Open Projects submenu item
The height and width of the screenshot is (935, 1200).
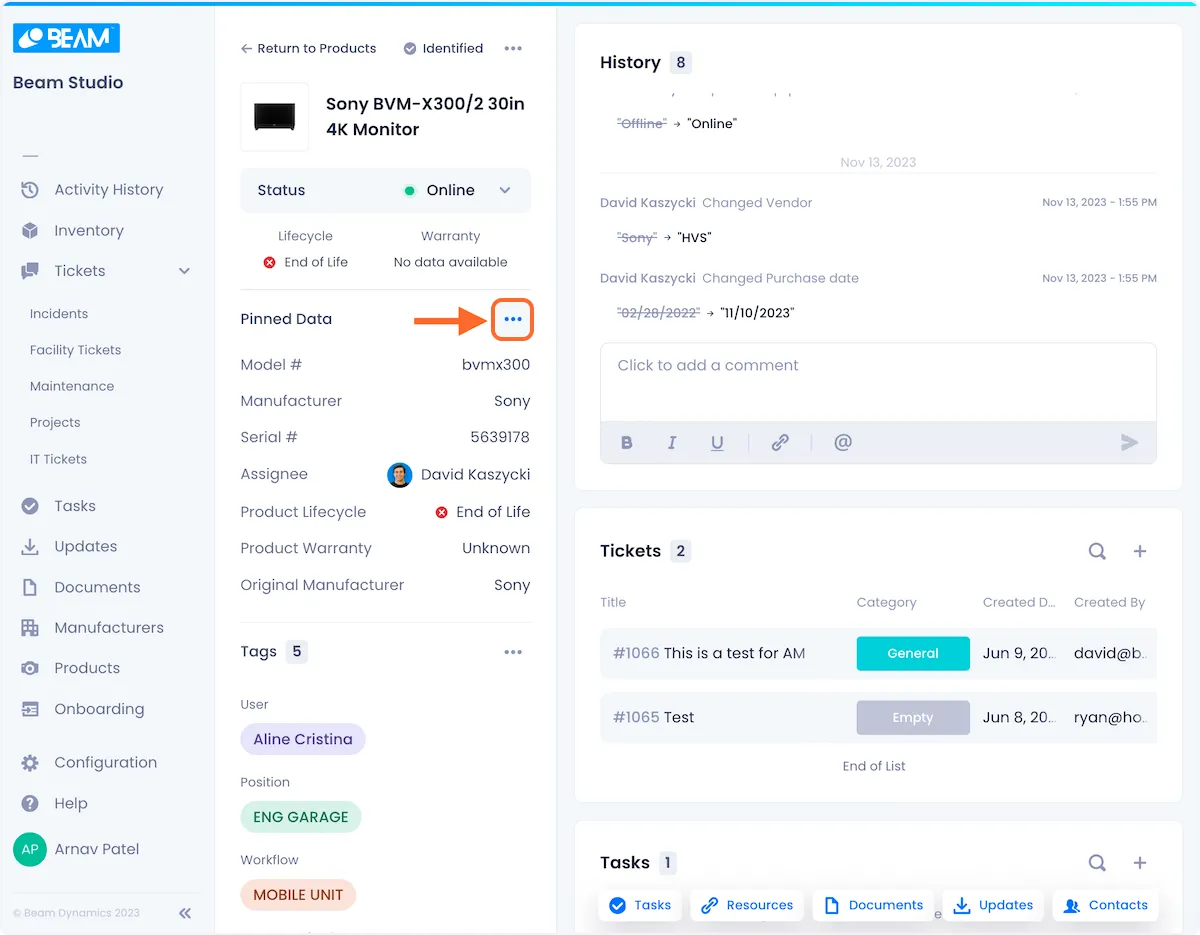pos(55,422)
